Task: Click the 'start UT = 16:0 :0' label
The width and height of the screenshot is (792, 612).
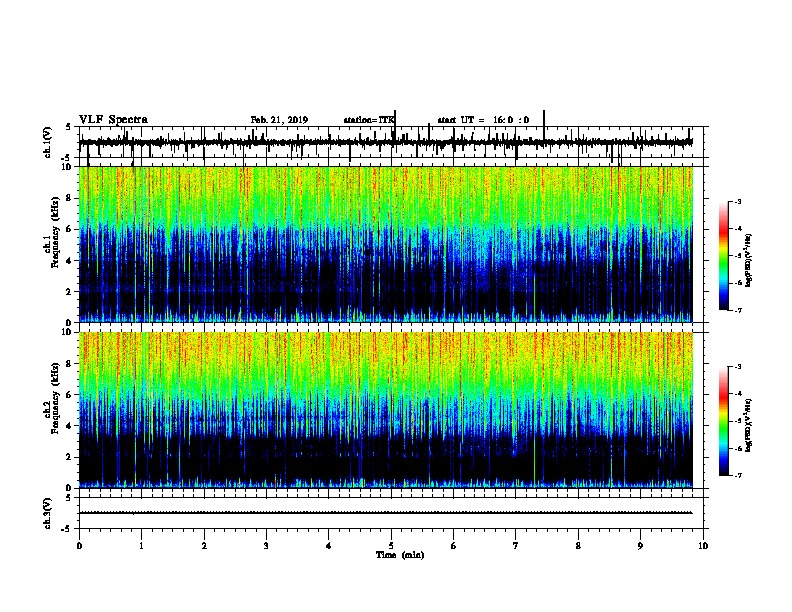Action: click(483, 120)
